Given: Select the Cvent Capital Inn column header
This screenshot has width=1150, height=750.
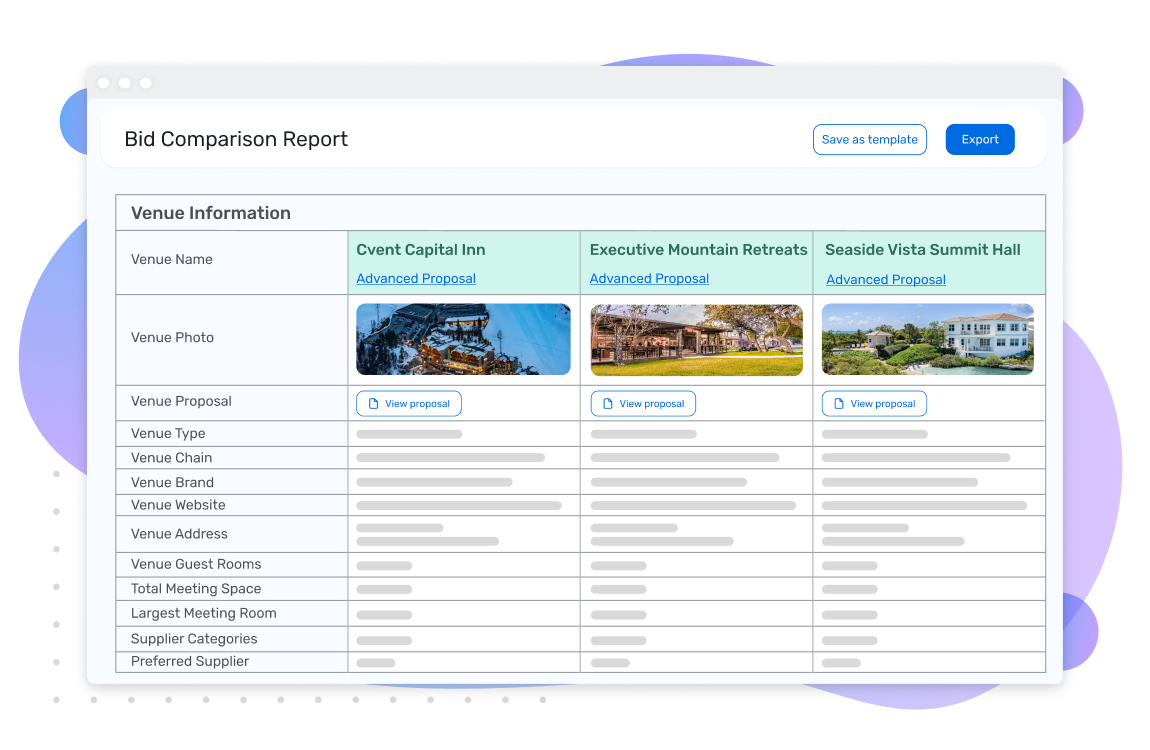Looking at the screenshot, I should 420,249.
